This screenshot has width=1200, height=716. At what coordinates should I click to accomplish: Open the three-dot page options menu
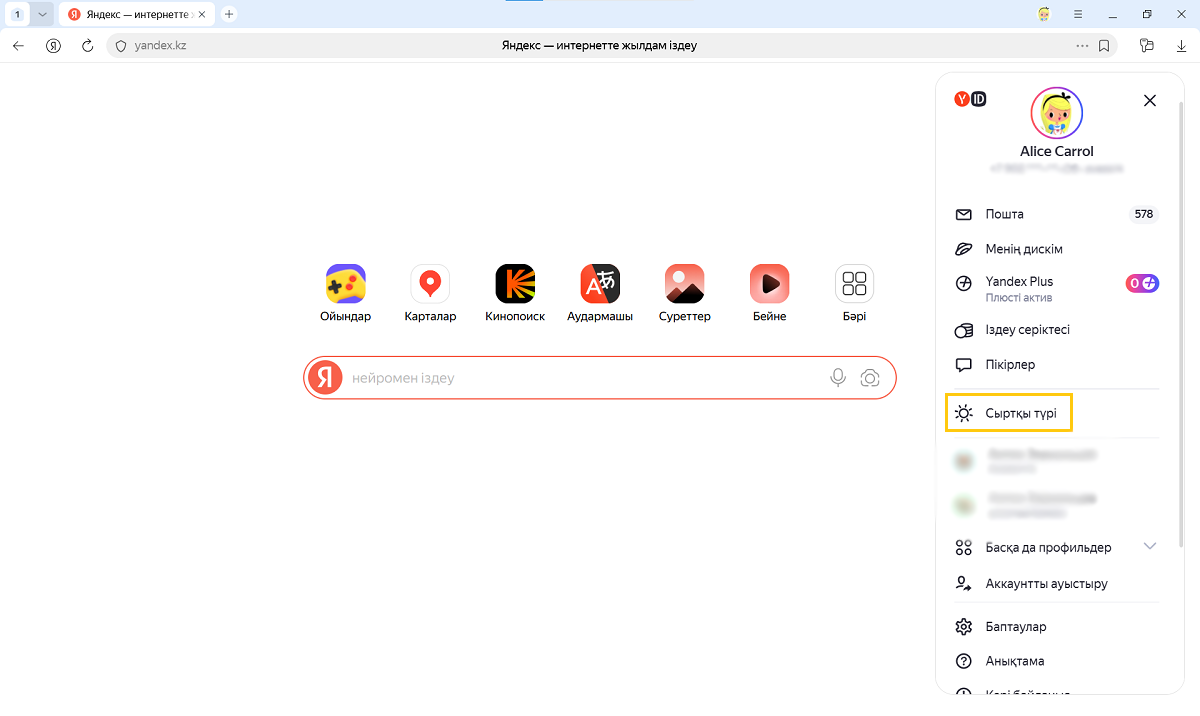point(1082,45)
